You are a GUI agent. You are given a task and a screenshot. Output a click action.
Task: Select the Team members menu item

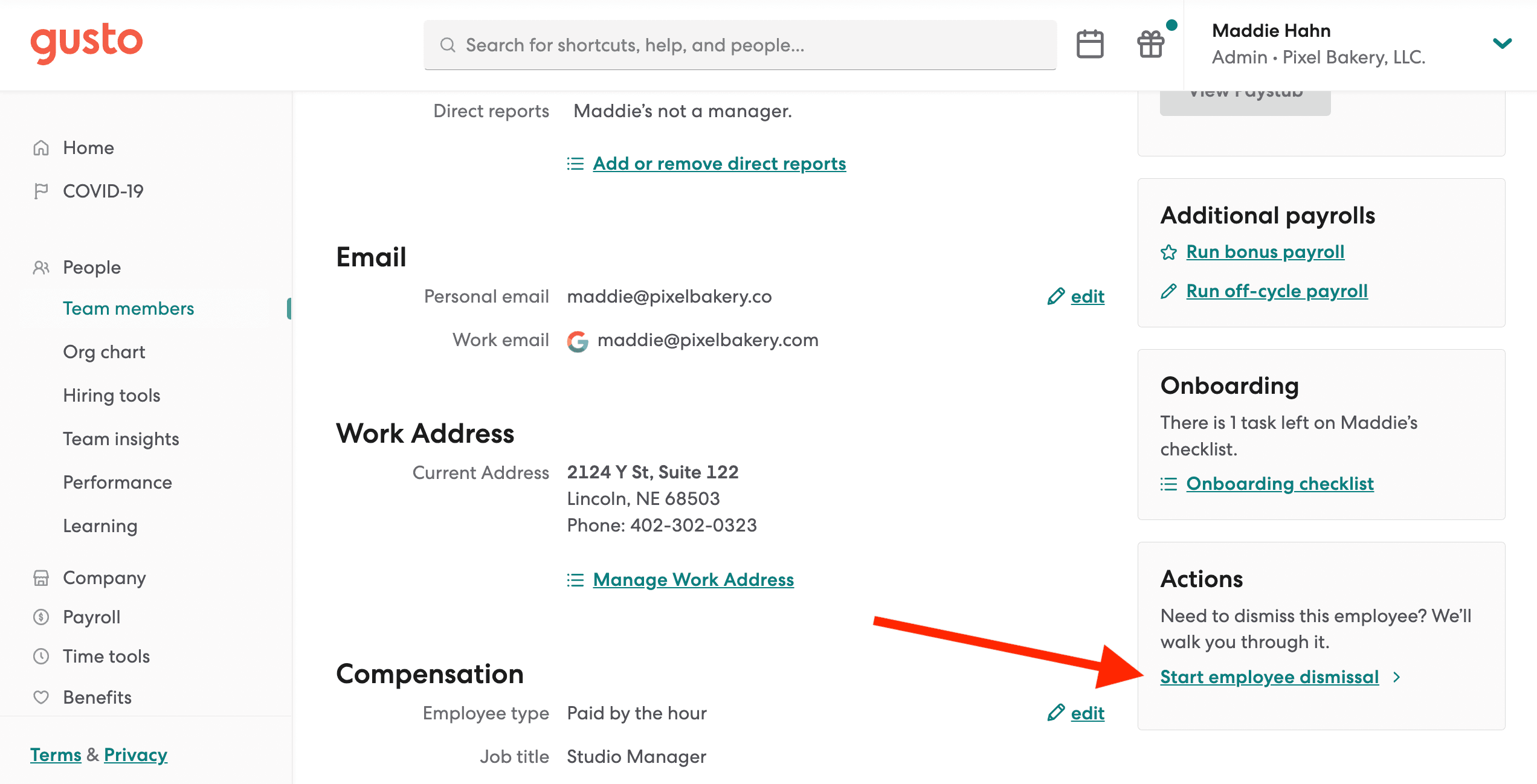coord(128,308)
